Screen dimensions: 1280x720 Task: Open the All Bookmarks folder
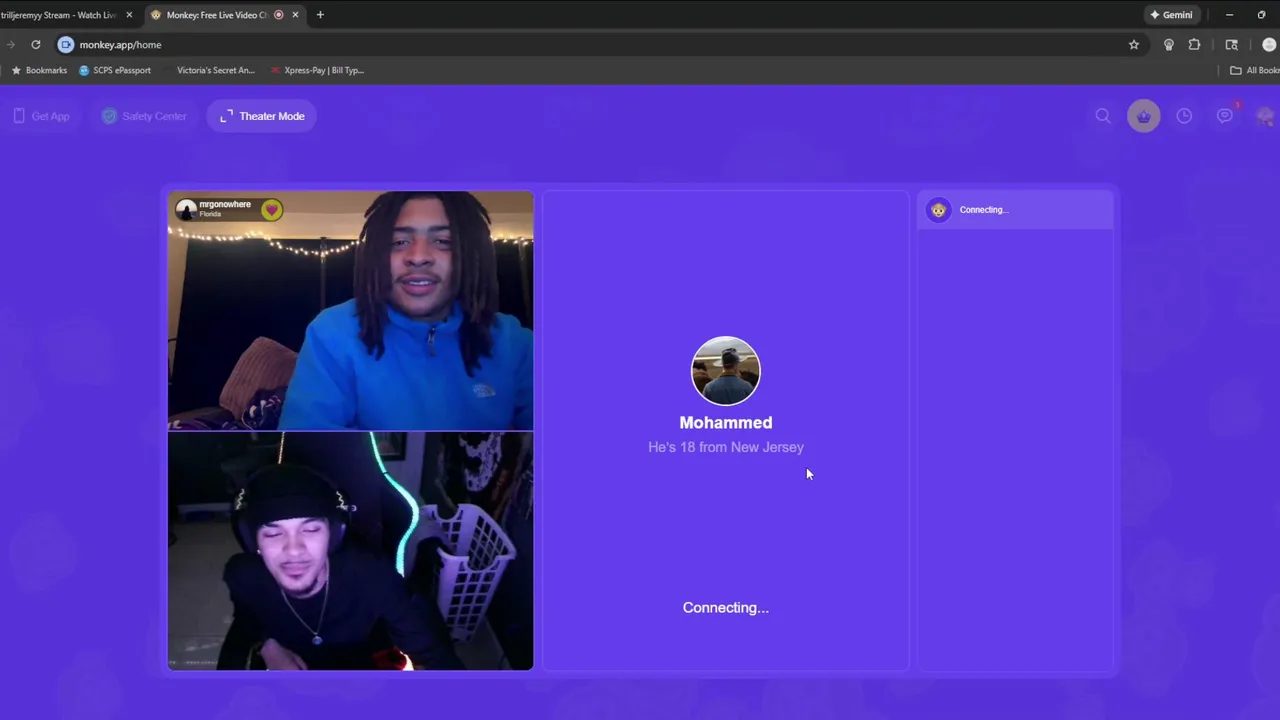click(x=1254, y=70)
